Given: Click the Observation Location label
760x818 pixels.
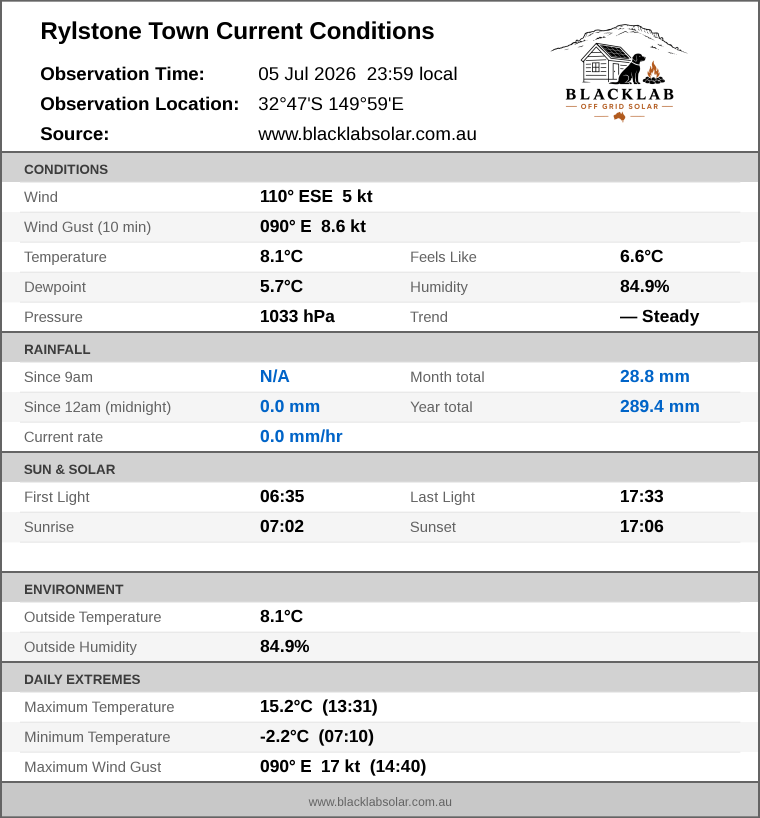Looking at the screenshot, I should (x=140, y=104).
